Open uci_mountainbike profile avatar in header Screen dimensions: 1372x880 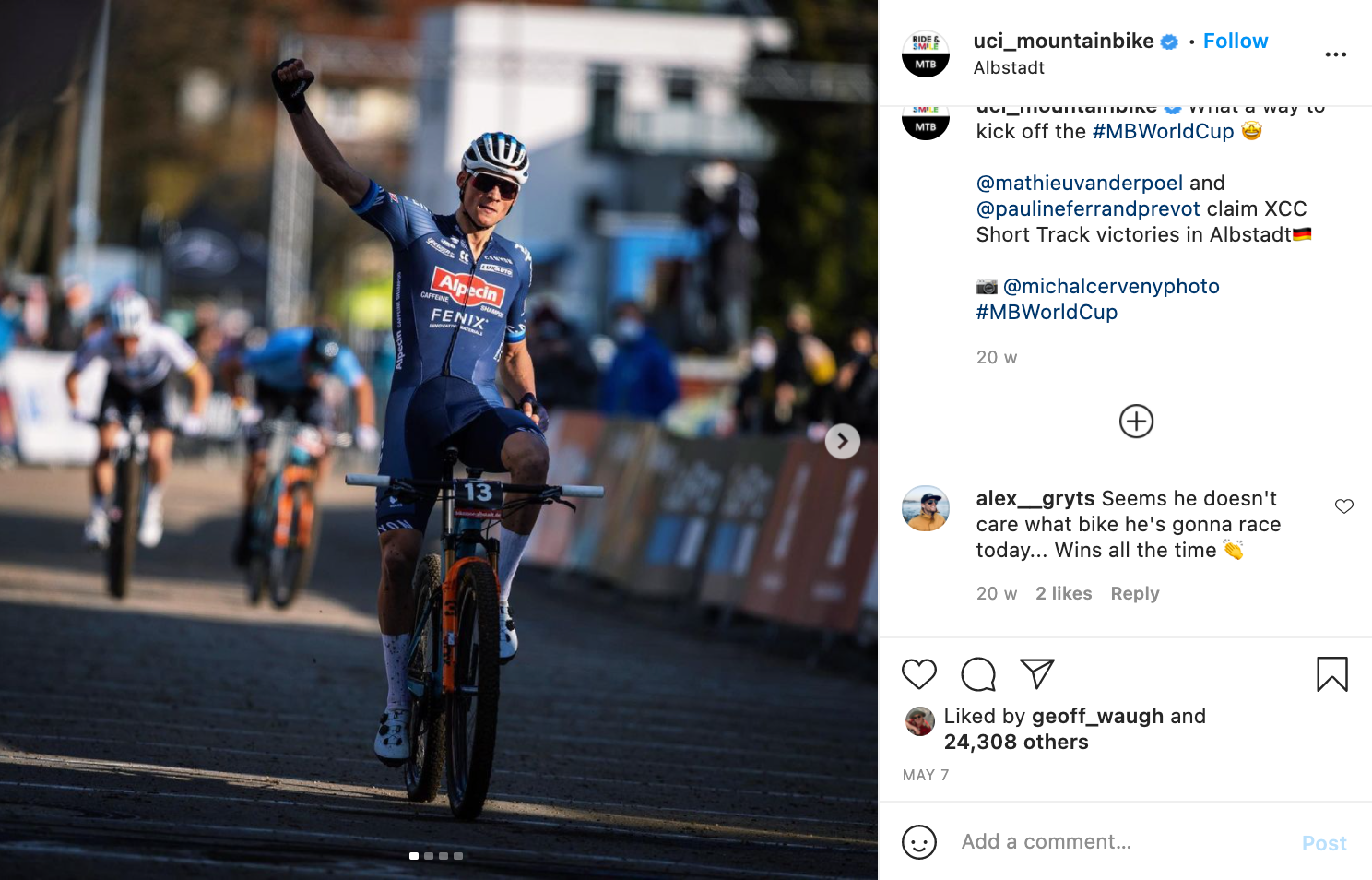[926, 54]
